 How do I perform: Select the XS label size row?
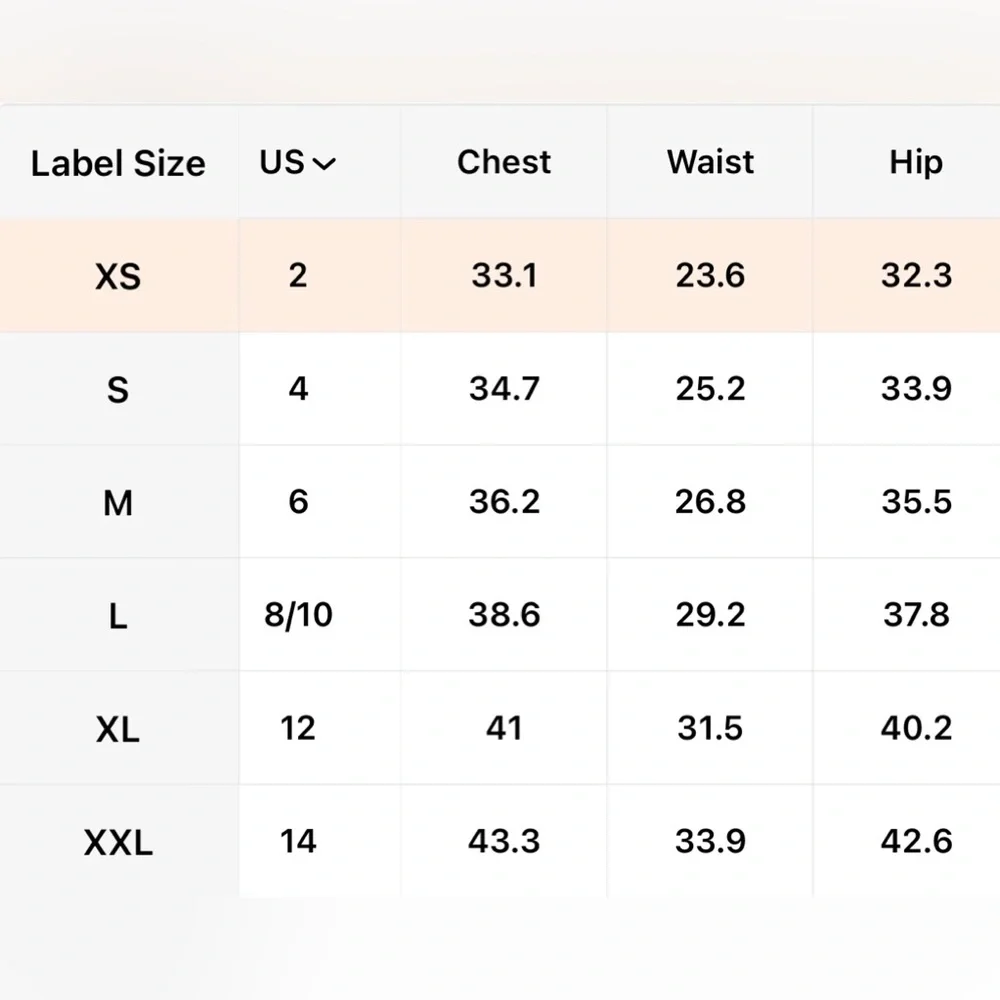(x=500, y=276)
